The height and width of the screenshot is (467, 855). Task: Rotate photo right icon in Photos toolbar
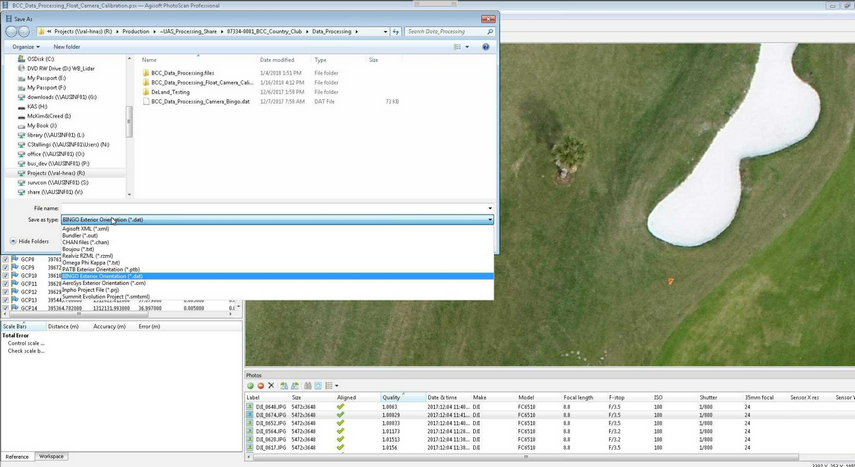click(295, 386)
